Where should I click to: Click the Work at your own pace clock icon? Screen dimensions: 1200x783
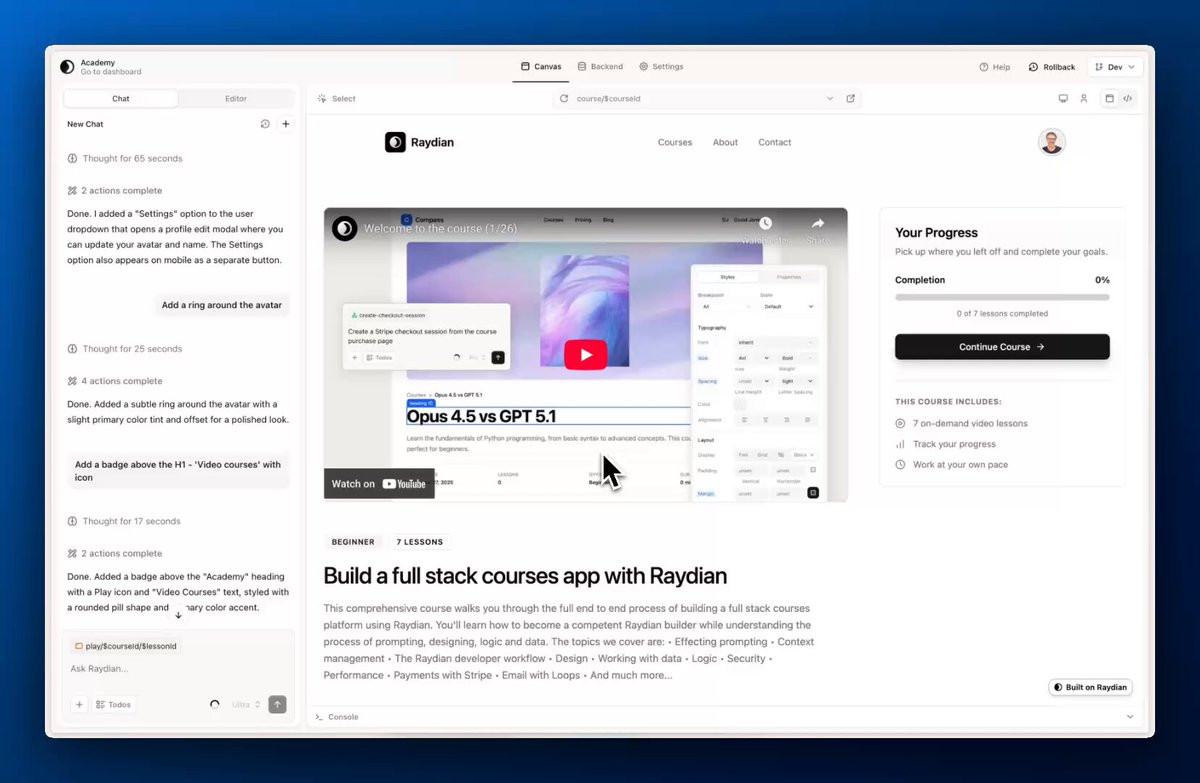coord(900,465)
